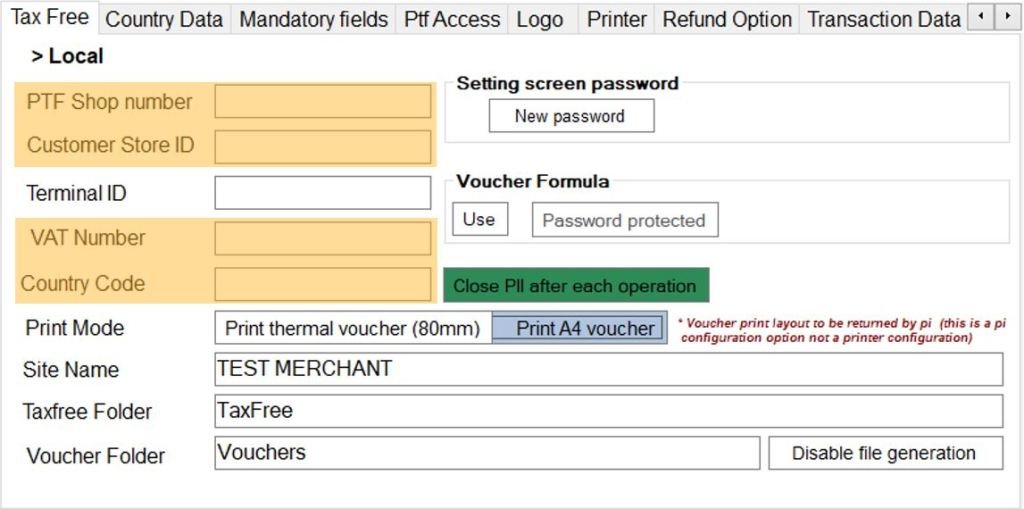This screenshot has width=1024, height=509.
Task: Click the Terminal ID input field
Action: (x=322, y=193)
